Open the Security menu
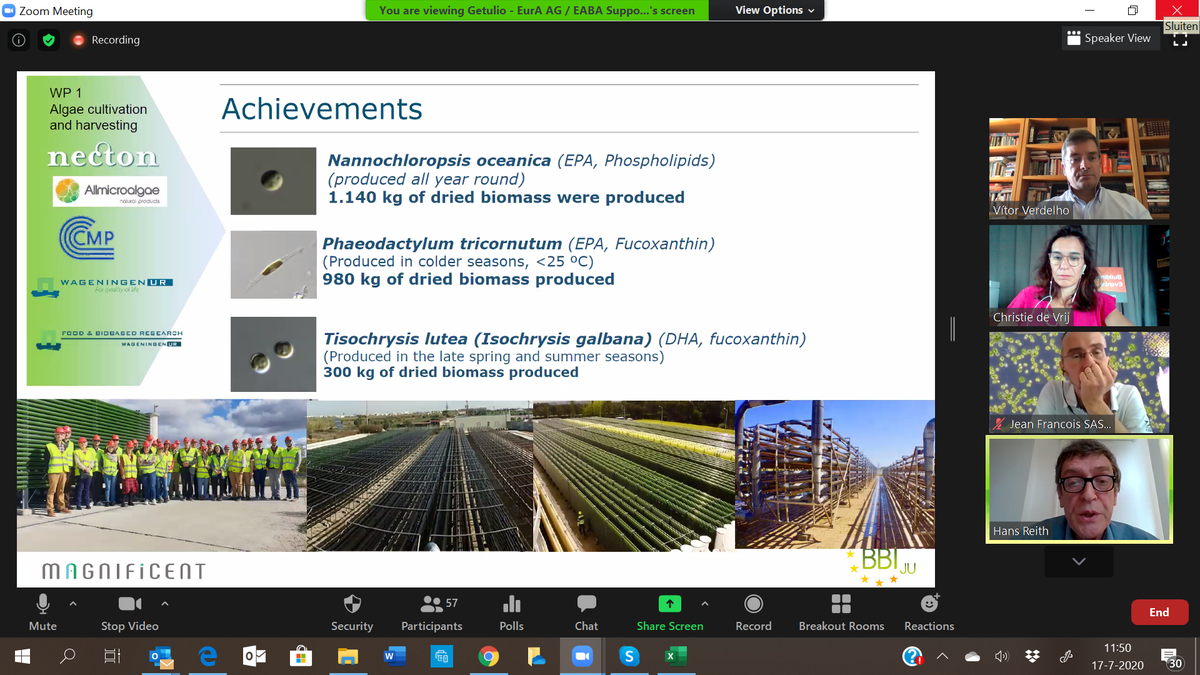The width and height of the screenshot is (1200, 675). tap(352, 612)
